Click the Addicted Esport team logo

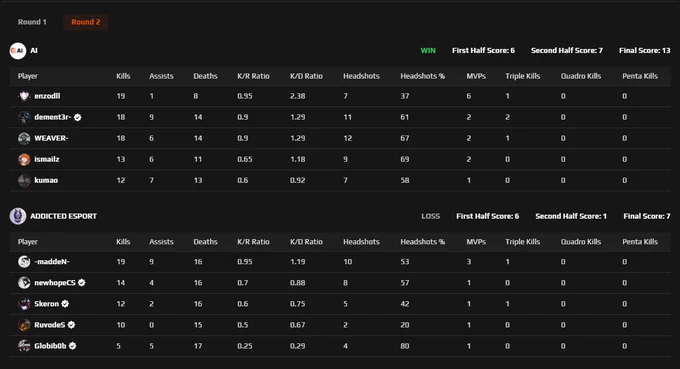point(18,216)
